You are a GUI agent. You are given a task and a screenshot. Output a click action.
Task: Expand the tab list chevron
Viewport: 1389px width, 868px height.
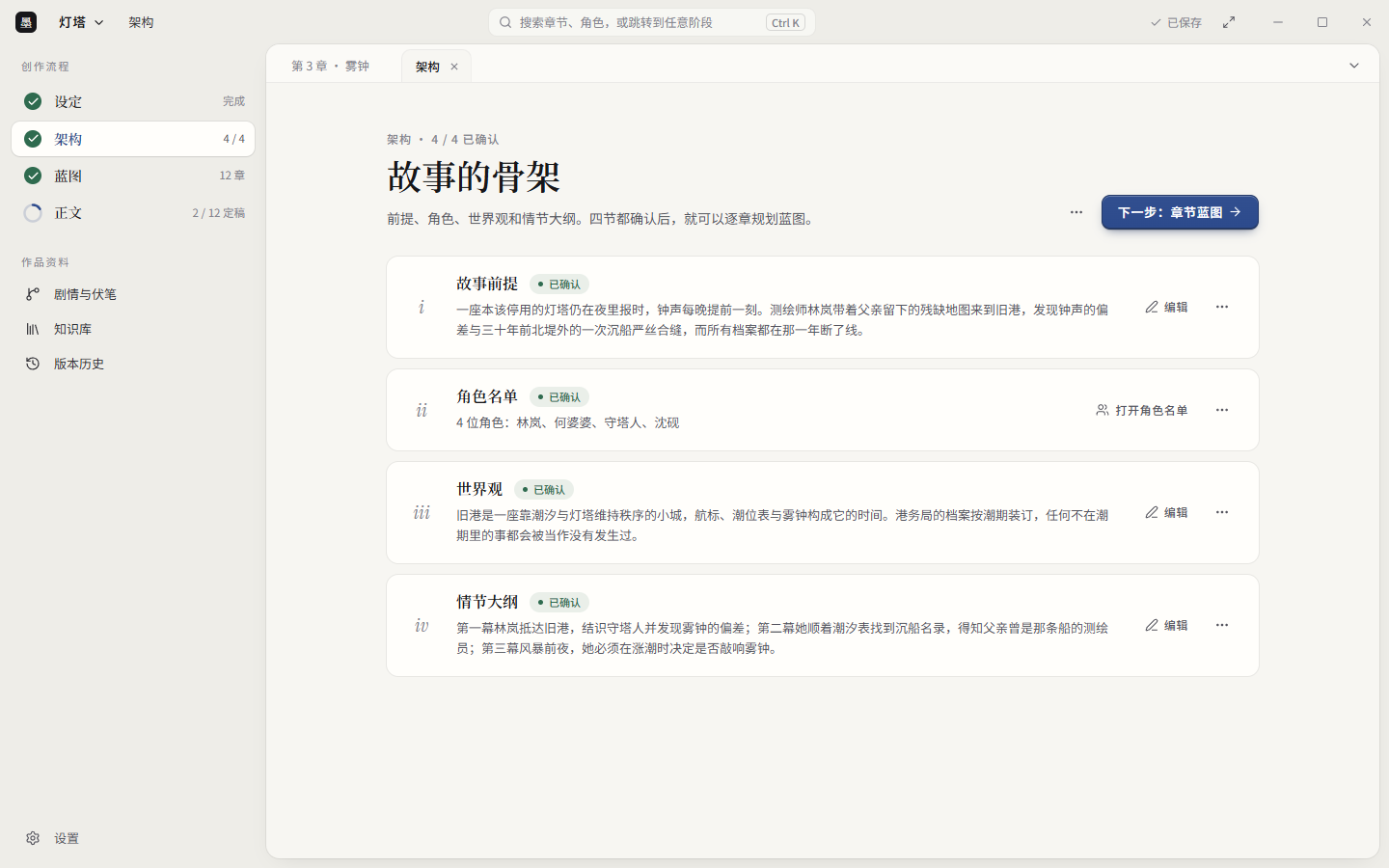click(1354, 66)
